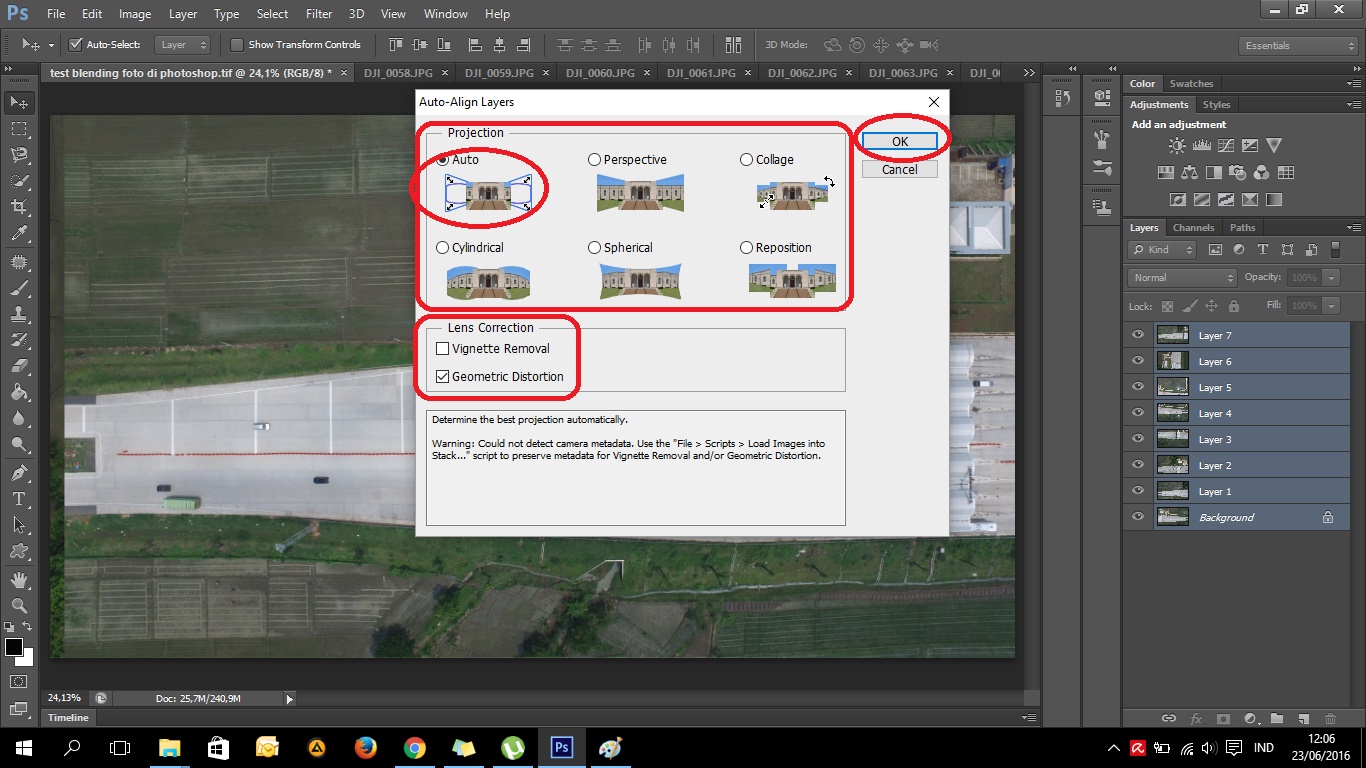Screen dimensions: 1366x768
Task: Open the Kind filter dropdown in Layers
Action: coord(1162,250)
